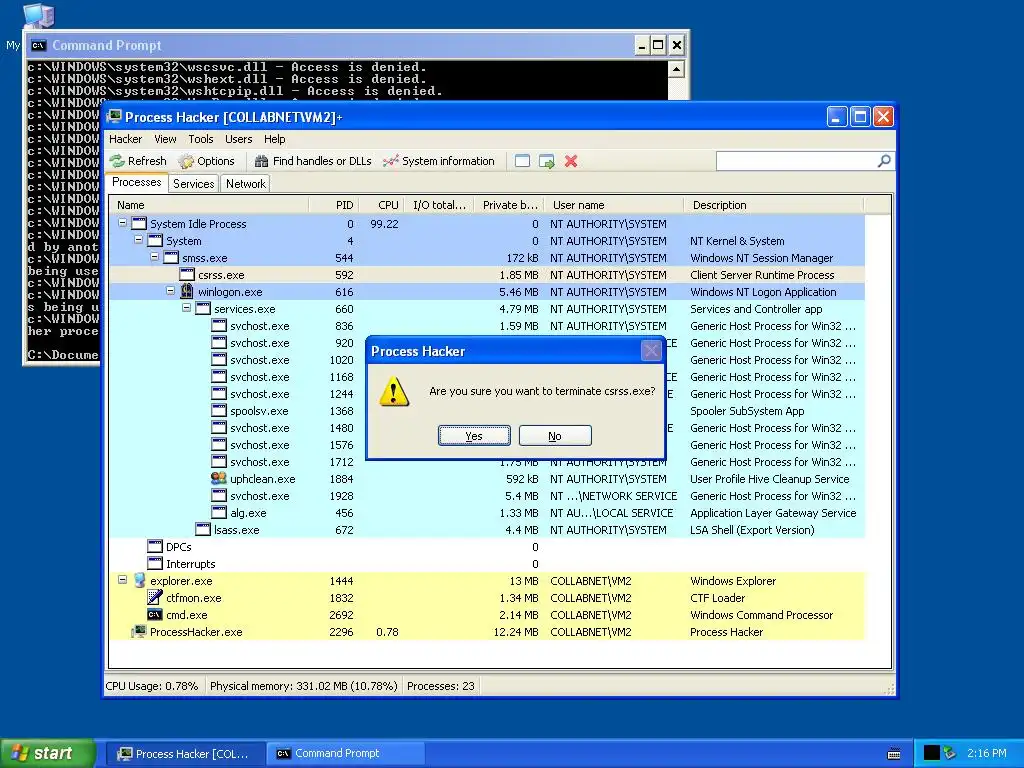Viewport: 1024px width, 768px height.
Task: Collapse the winlogon.exe tree node
Action: tap(170, 291)
